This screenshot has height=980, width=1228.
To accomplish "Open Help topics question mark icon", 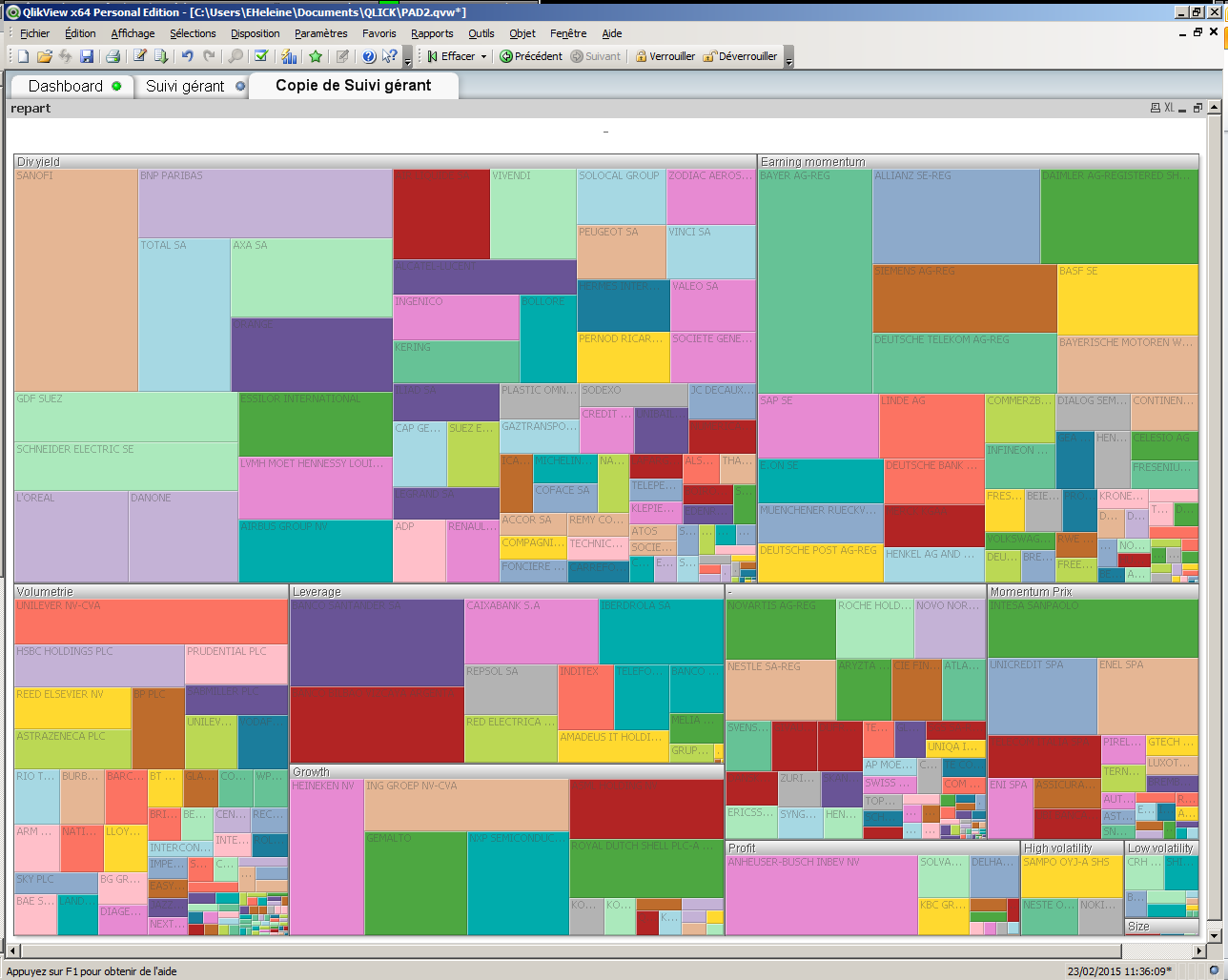I will [369, 56].
